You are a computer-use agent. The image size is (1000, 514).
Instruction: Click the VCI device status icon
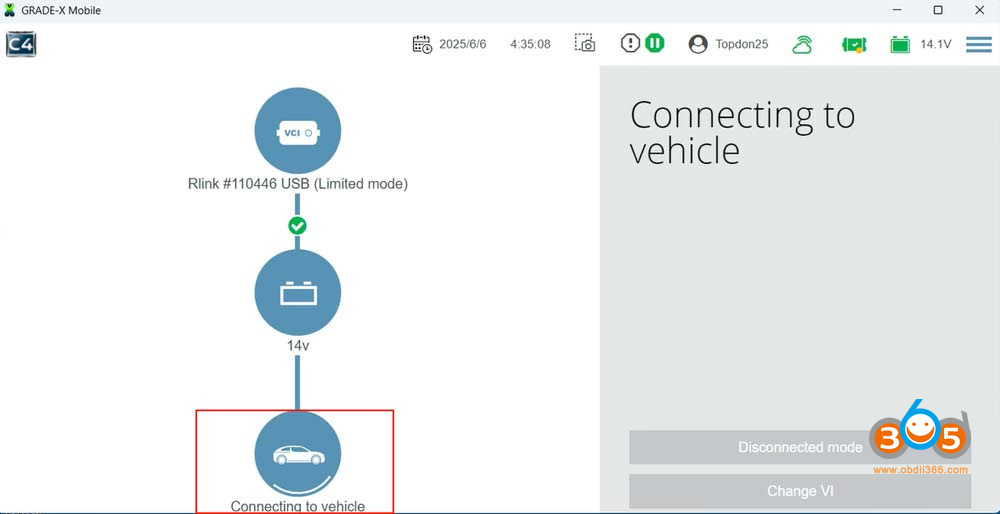point(853,45)
